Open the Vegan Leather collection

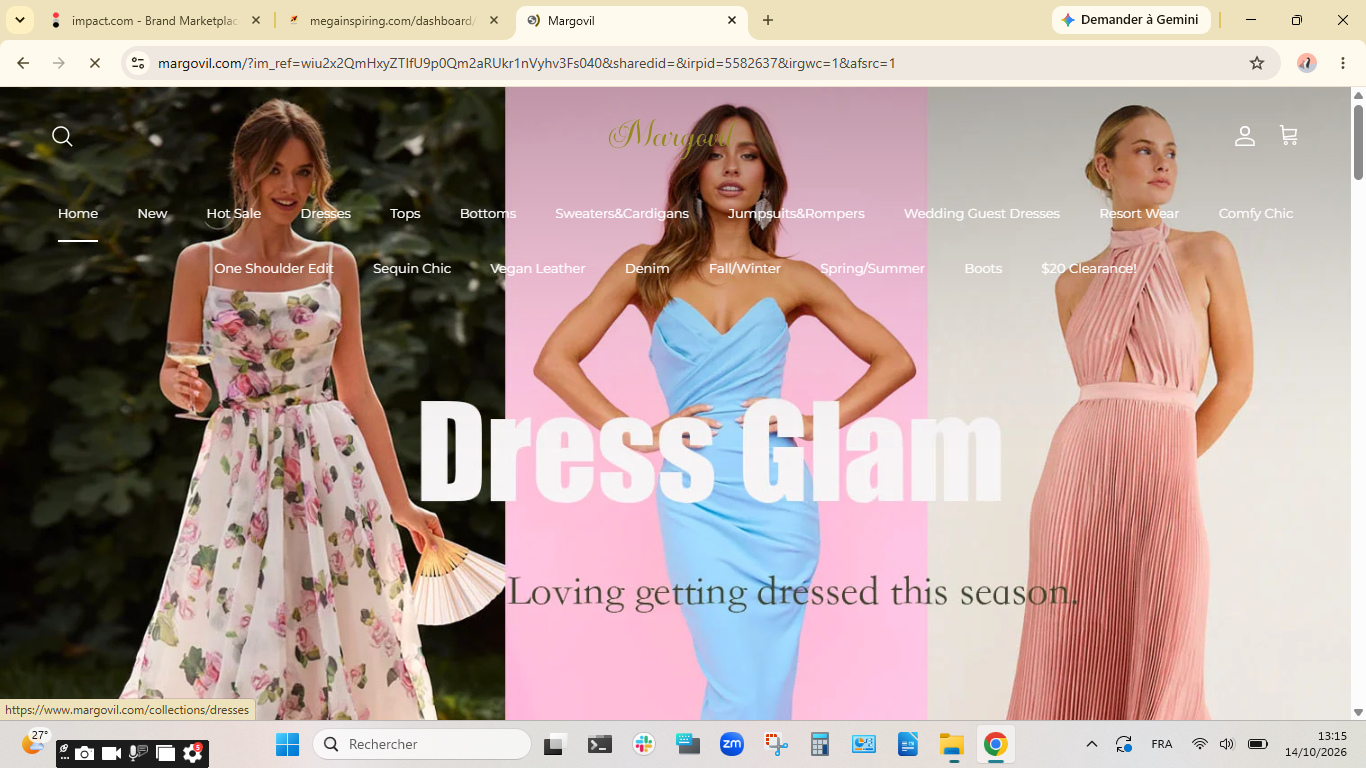(x=538, y=269)
